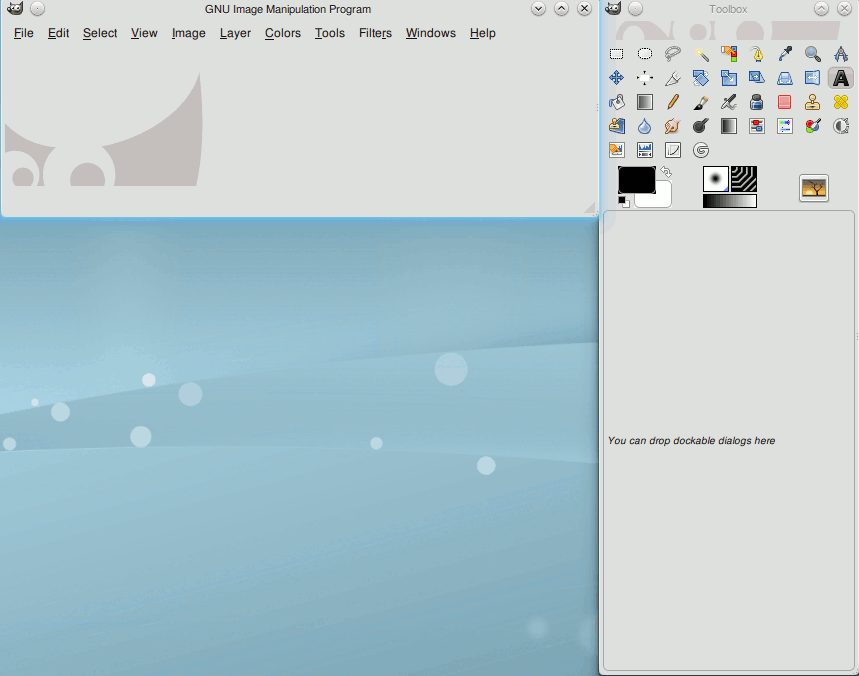Open the View menu
Viewport: 859px width, 676px height.
click(144, 33)
